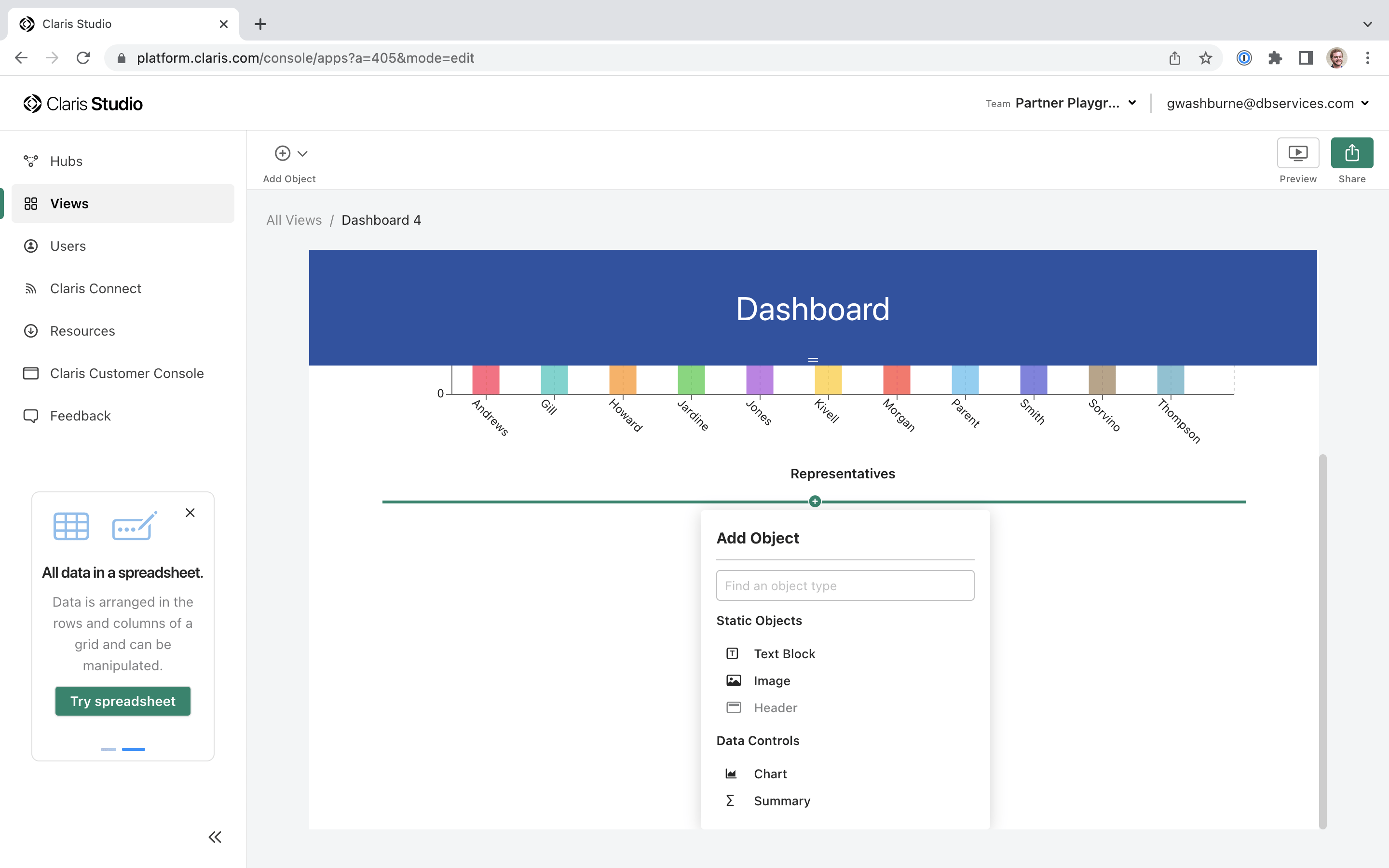This screenshot has width=1389, height=868.
Task: Show the first tip card via the page dot
Action: [x=109, y=749]
